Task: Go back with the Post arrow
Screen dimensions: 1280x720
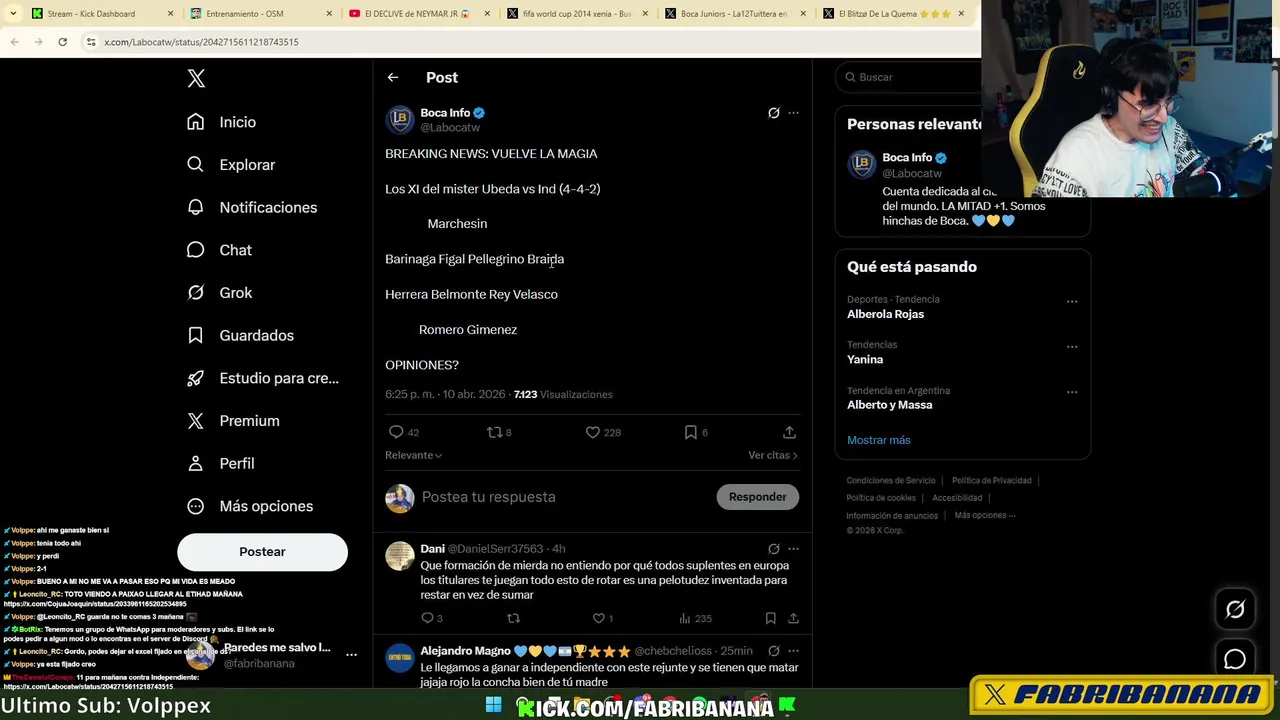Action: (x=393, y=77)
